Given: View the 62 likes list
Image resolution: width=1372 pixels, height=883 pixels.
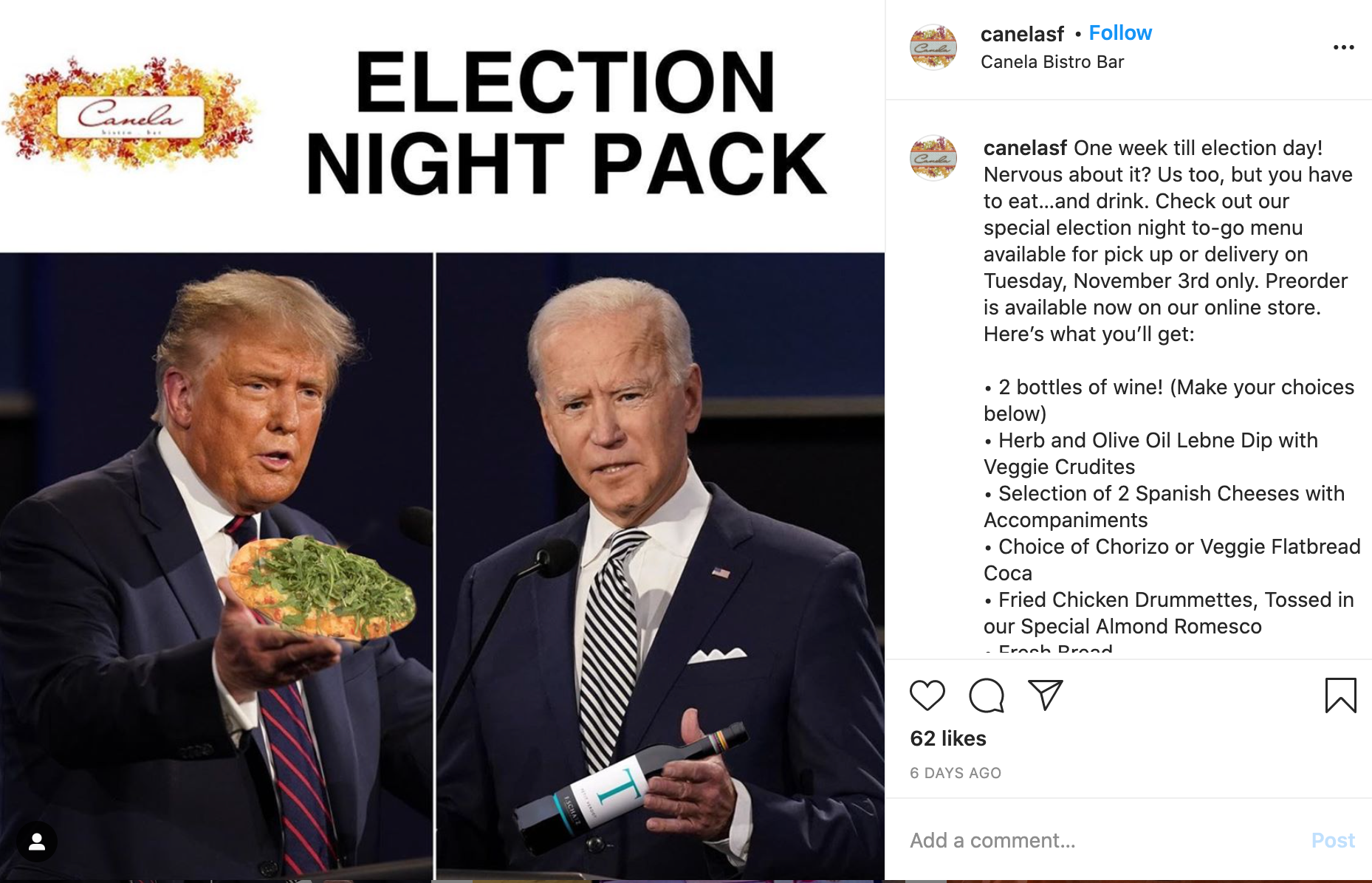Looking at the screenshot, I should [948, 738].
